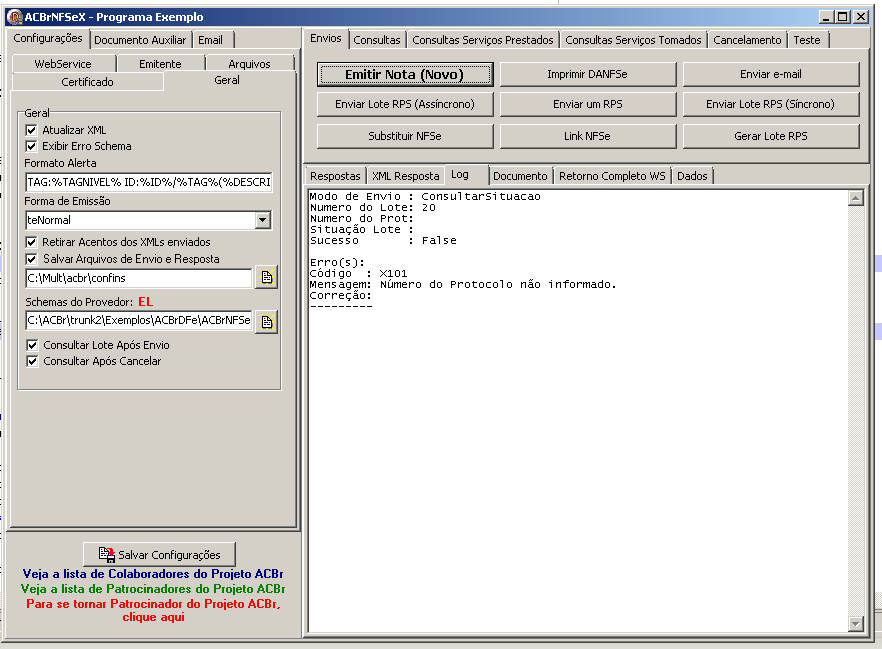Toggle the Atualizar XML checkbox

32,130
